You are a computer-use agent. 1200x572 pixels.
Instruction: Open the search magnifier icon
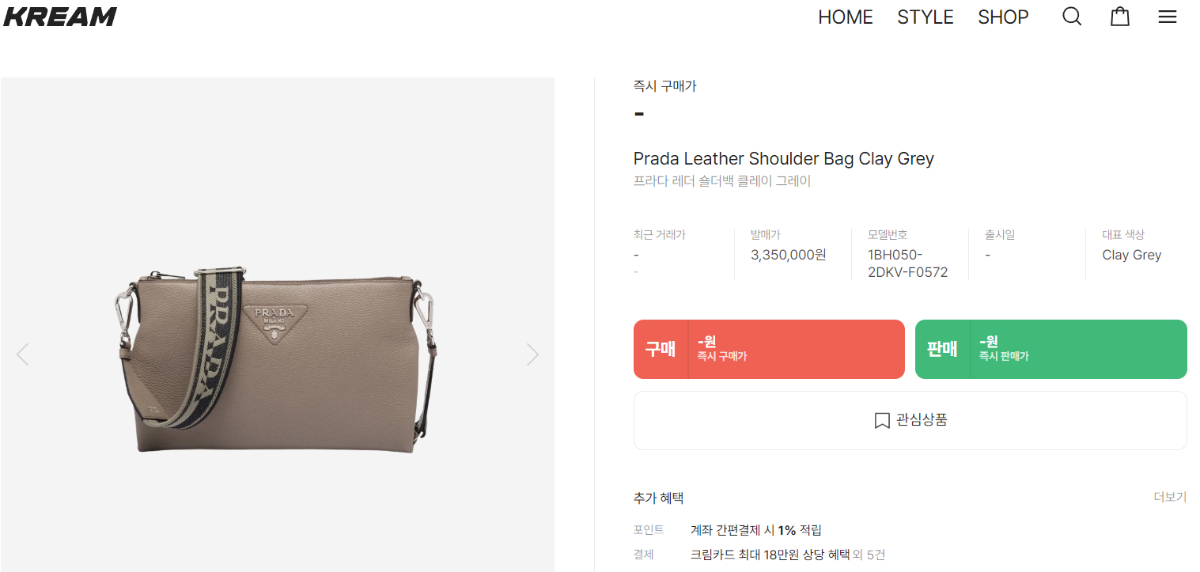1072,17
